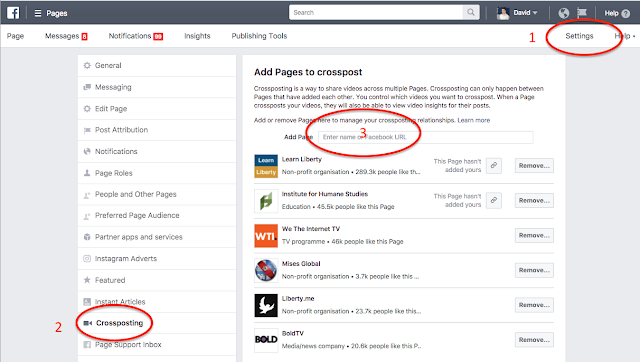The image size is (640, 362).
Task: Click the flag icon in top bar
Action: point(582,13)
